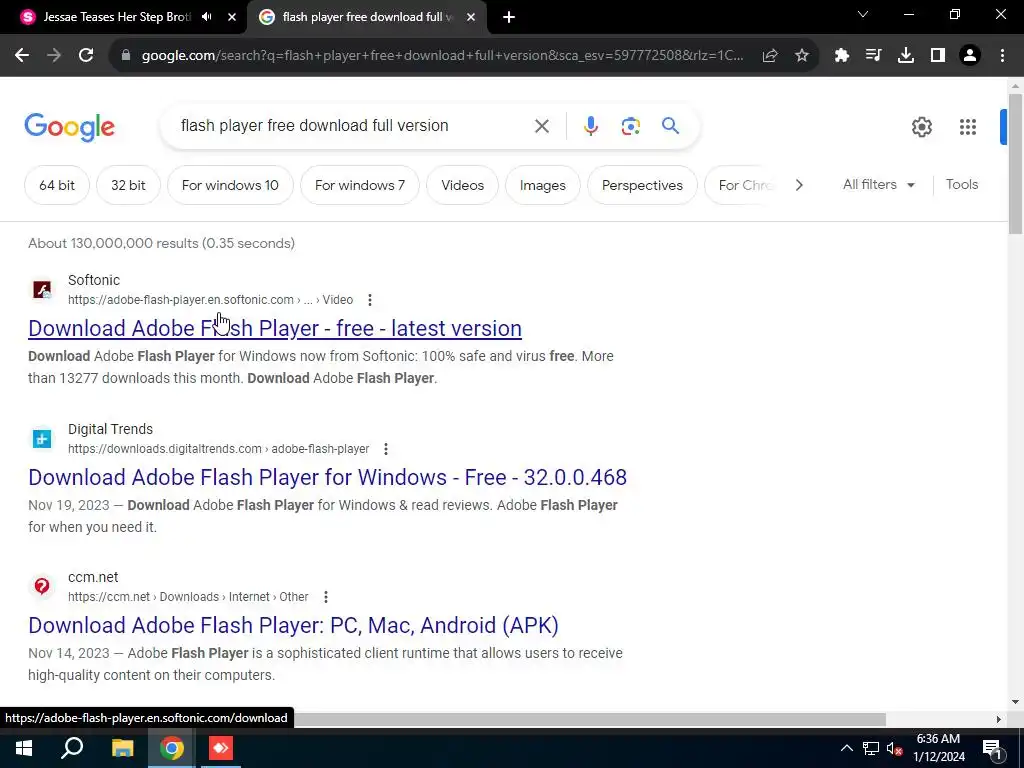The height and width of the screenshot is (768, 1024).
Task: Reload the page with the refresh icon
Action: coord(86,56)
